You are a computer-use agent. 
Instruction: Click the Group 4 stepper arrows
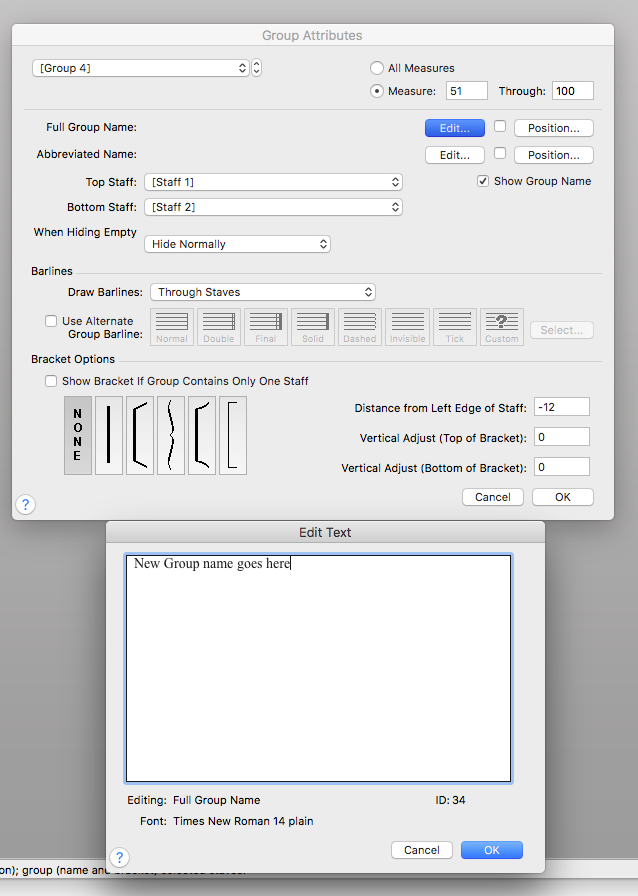coord(257,68)
